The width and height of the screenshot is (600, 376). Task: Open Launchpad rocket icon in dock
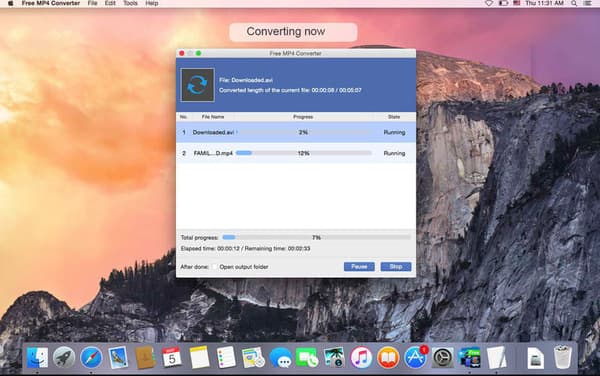[64, 358]
